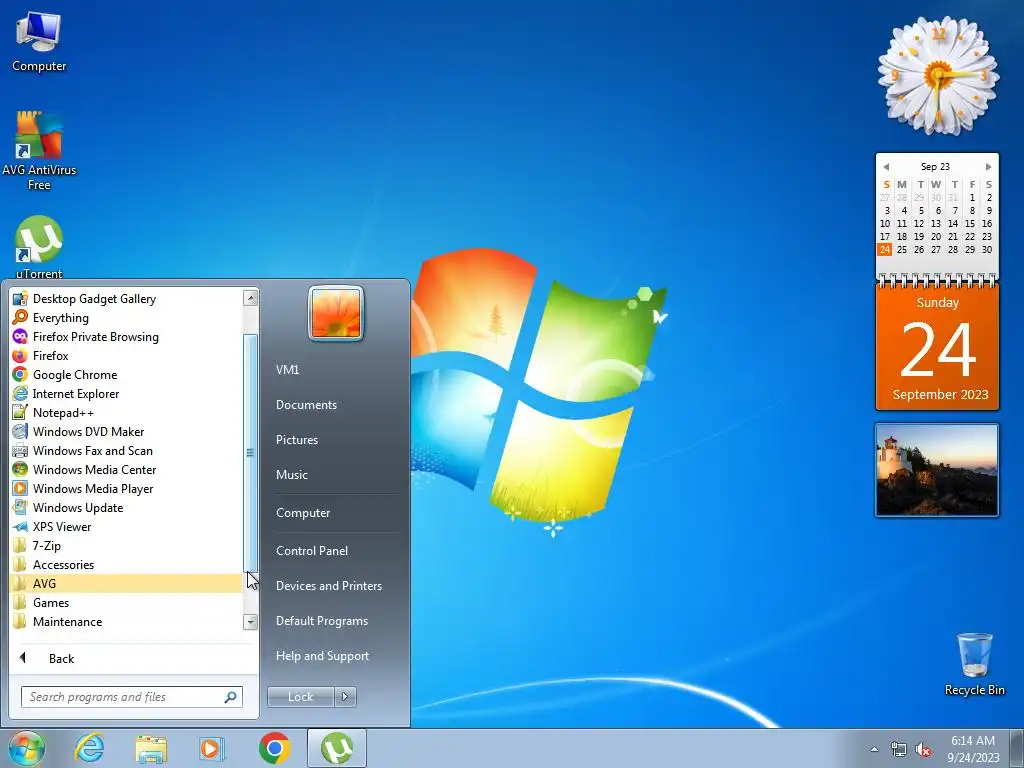1024x768 pixels.
Task: Click the Lock button
Action: [300, 697]
